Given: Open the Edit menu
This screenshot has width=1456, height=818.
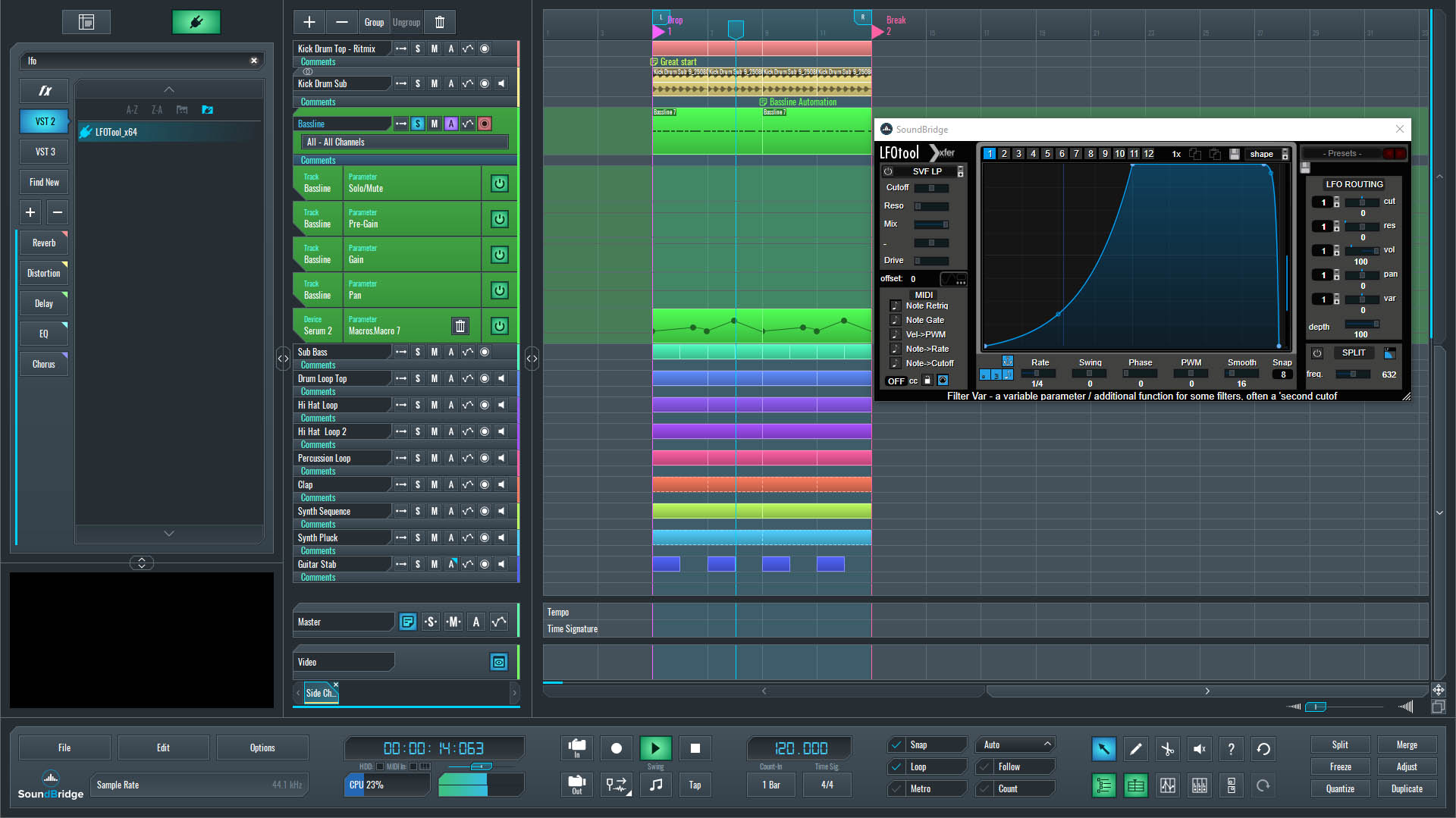Looking at the screenshot, I should [163, 747].
